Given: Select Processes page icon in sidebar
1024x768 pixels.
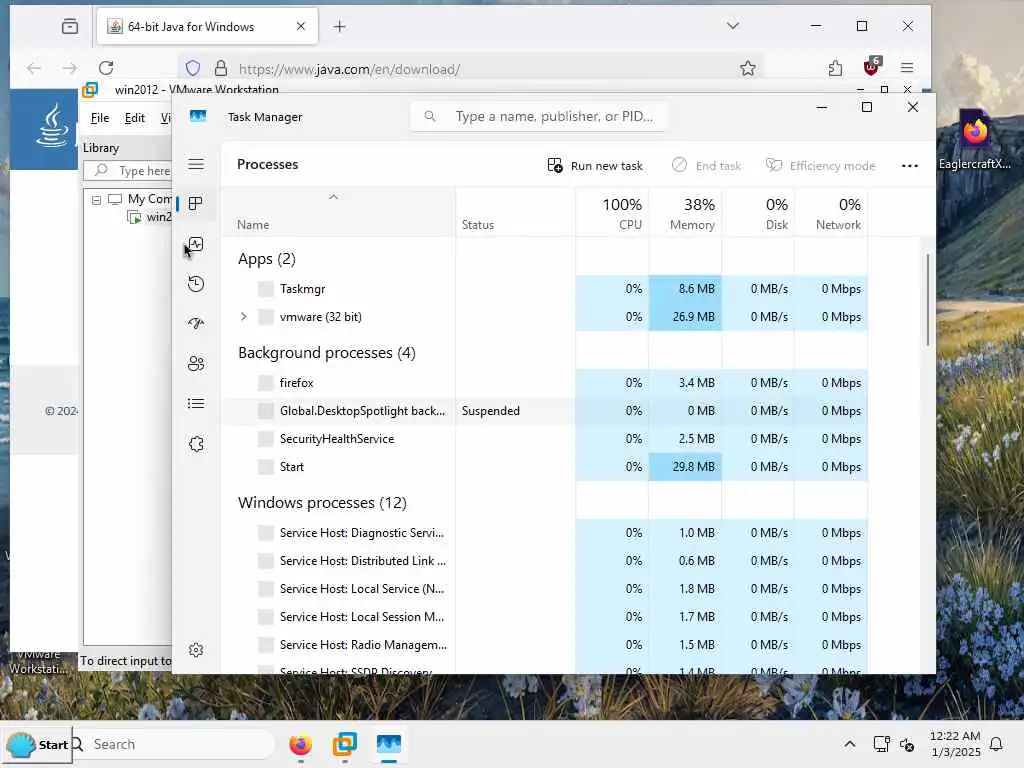Looking at the screenshot, I should click(x=195, y=204).
